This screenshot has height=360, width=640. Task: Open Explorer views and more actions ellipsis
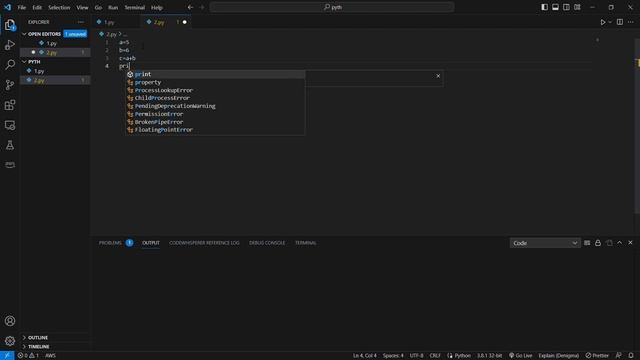81,22
